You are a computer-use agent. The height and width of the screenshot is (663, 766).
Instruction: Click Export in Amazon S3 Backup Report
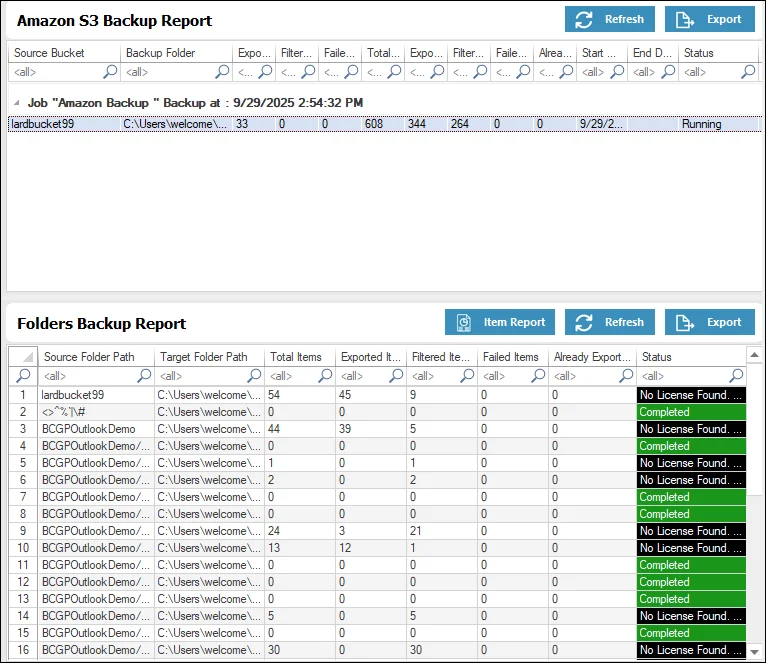pos(709,20)
